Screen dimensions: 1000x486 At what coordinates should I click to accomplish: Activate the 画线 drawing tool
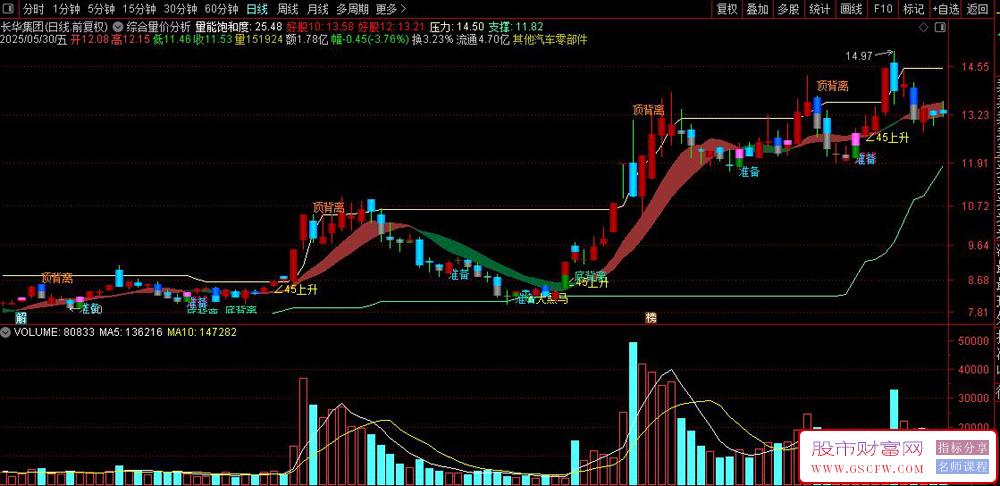(851, 10)
